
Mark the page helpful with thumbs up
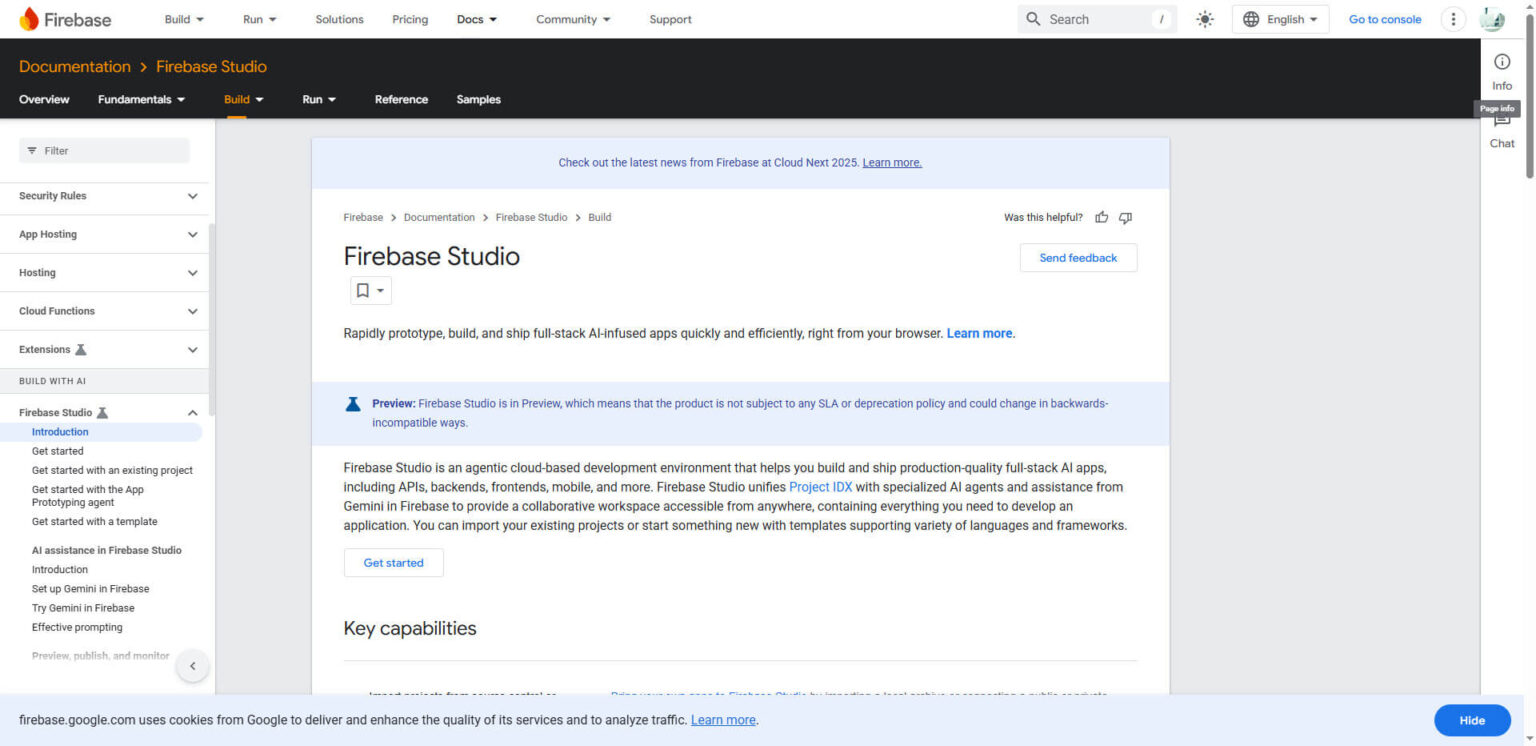point(1101,217)
